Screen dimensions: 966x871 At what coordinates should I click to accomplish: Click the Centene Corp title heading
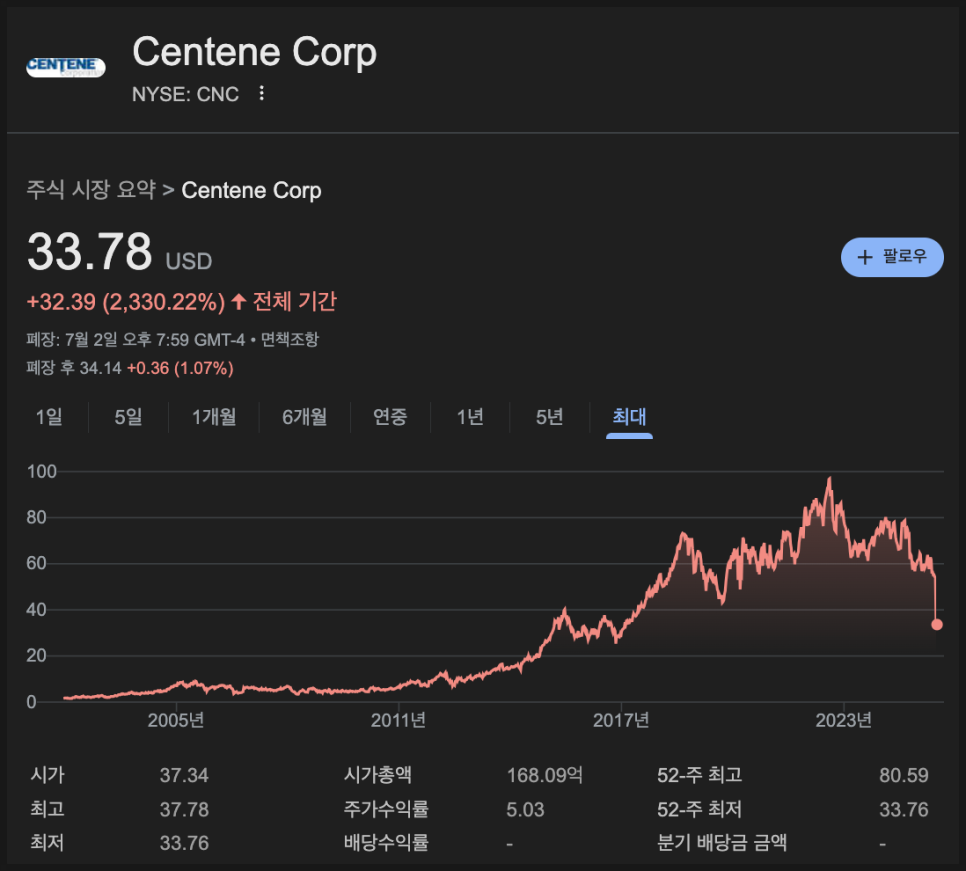coord(254,52)
